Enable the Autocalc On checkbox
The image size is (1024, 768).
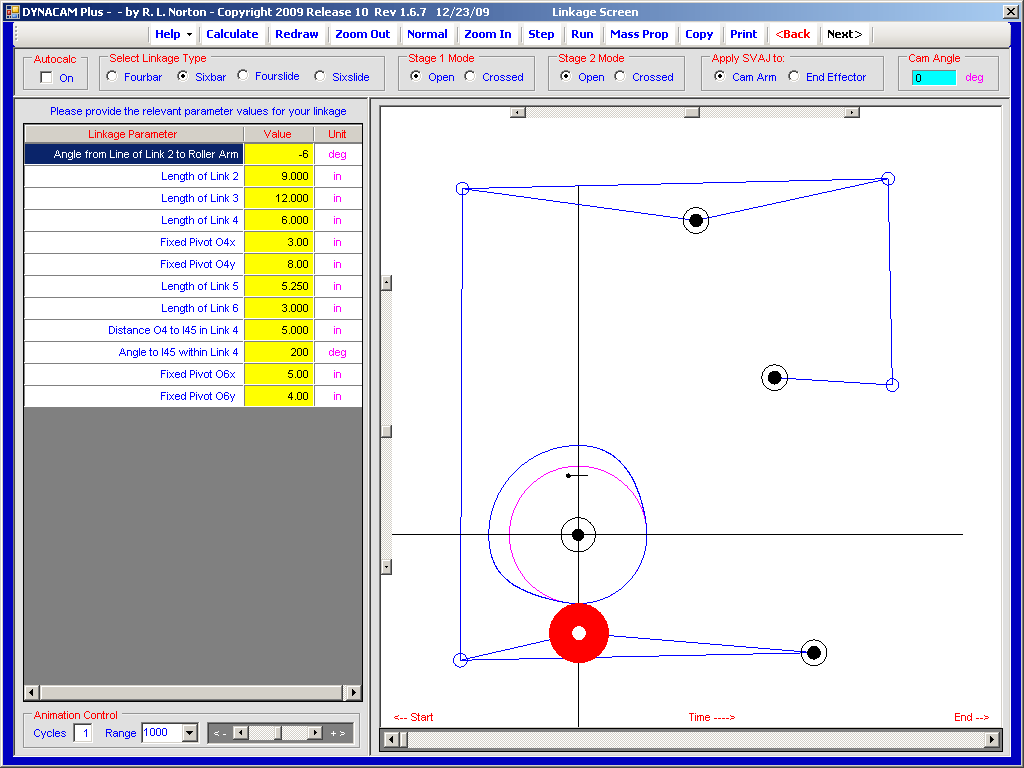pyautogui.click(x=46, y=78)
